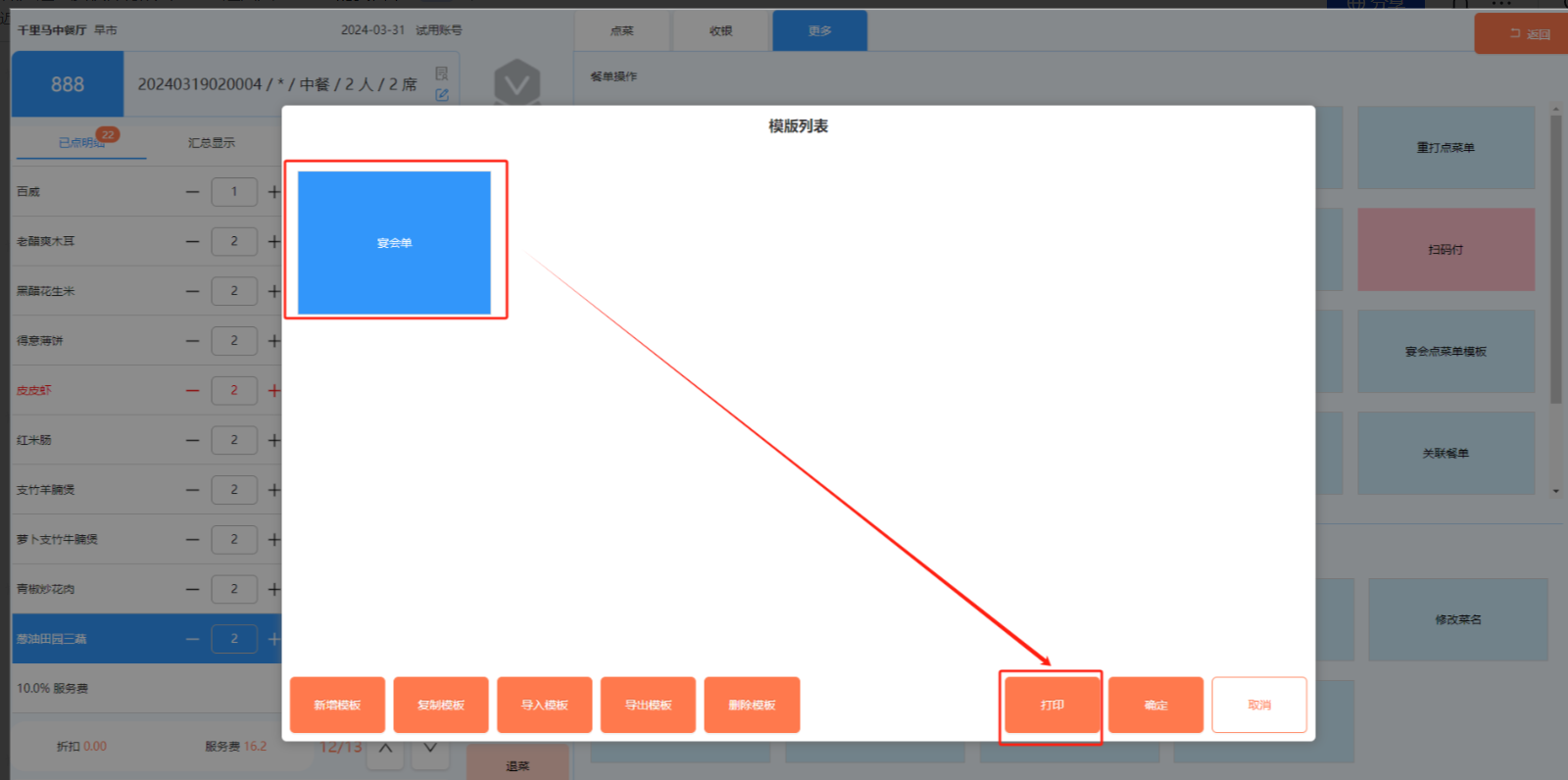This screenshot has height=780, width=1568.
Task: Switch to the 汇总显示 tab
Action: (211, 143)
